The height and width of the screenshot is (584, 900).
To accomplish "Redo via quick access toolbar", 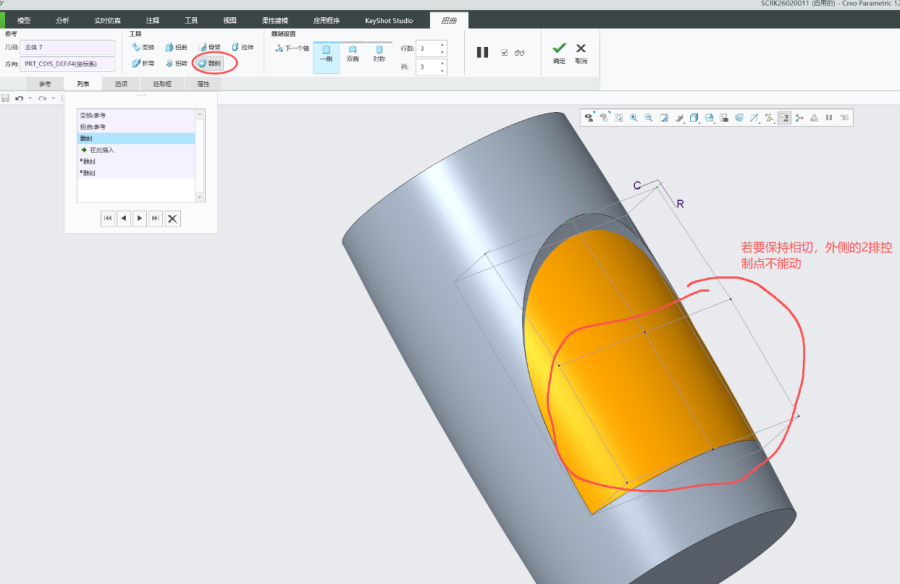I will tap(42, 98).
